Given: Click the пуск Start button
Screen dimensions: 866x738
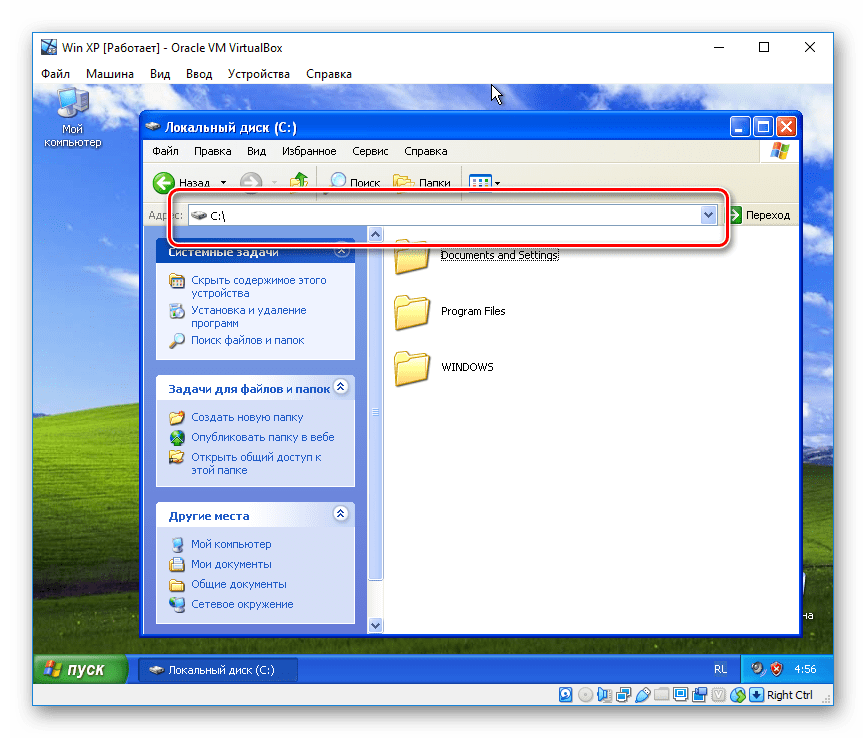Looking at the screenshot, I should (80, 669).
